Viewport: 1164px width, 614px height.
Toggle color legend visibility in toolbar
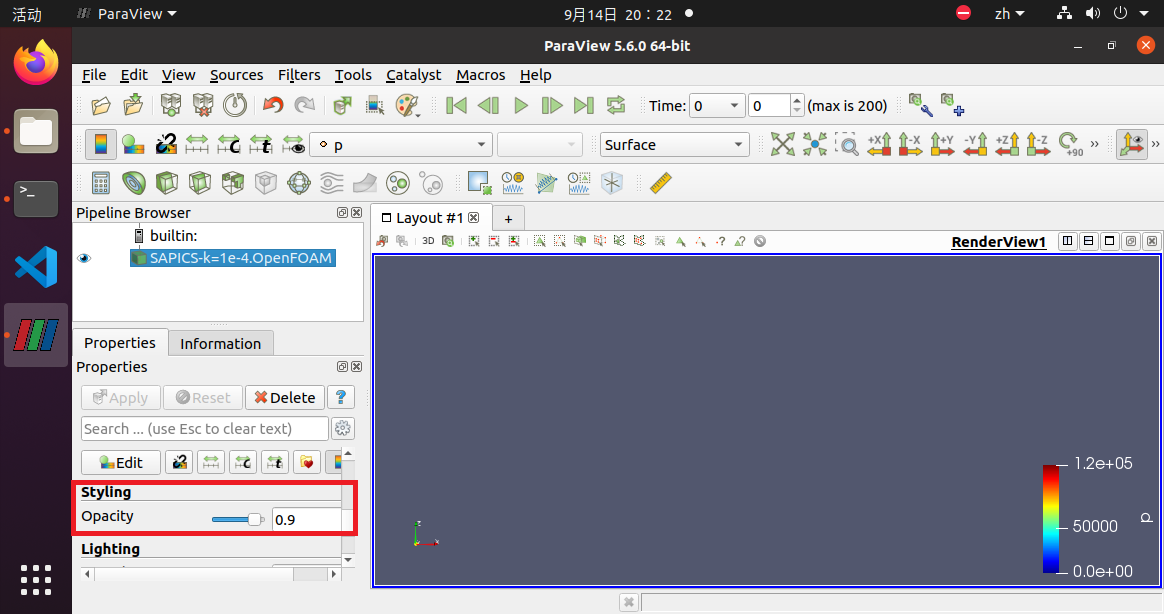100,145
